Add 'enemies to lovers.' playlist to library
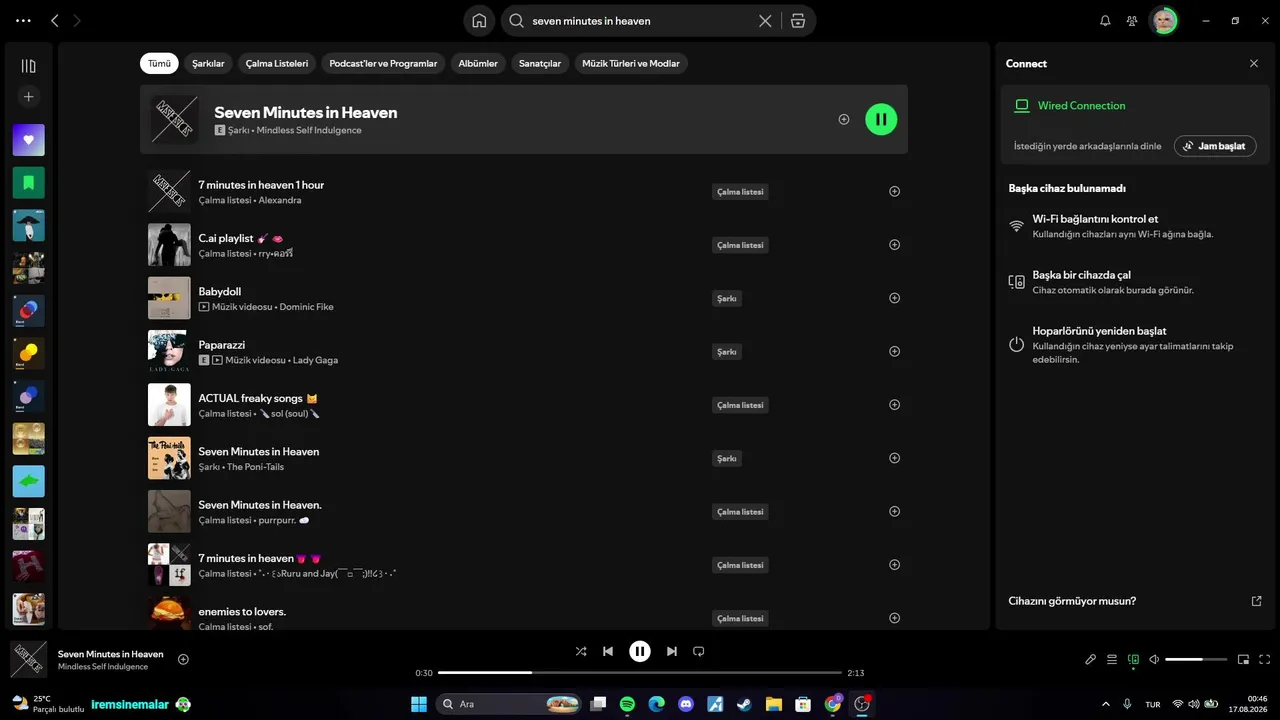The image size is (1280, 720). [894, 618]
